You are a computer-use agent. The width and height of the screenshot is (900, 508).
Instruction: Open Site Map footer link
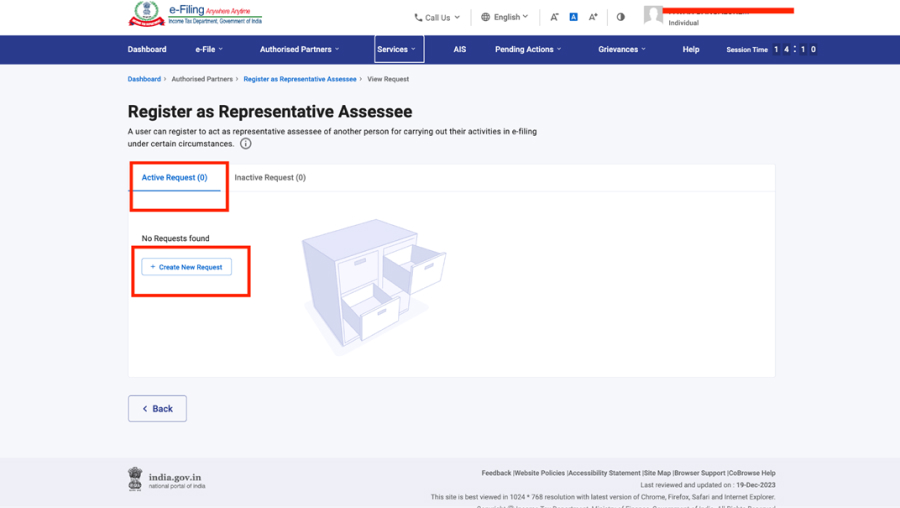(657, 473)
